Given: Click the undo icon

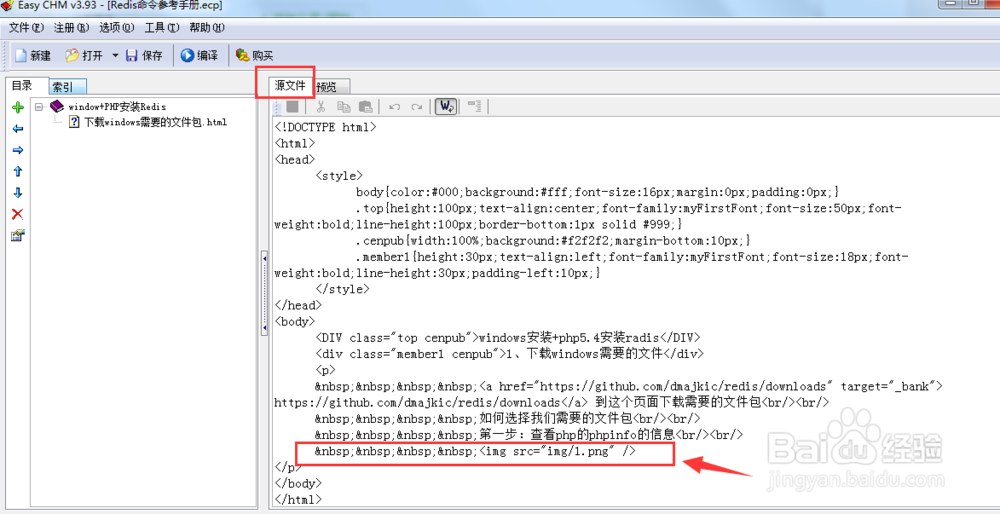Looking at the screenshot, I should coord(395,106).
